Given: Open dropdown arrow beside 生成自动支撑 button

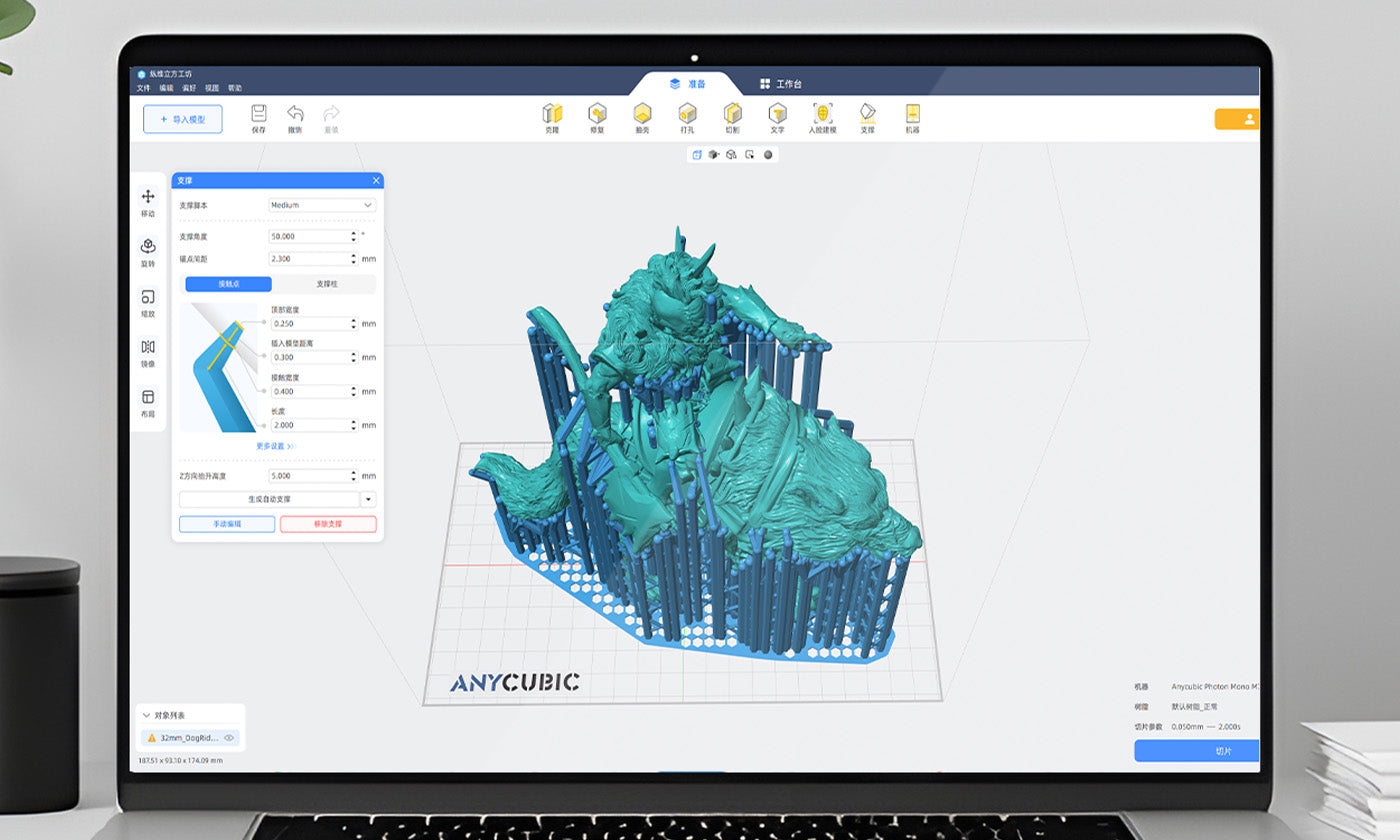Looking at the screenshot, I should click(x=368, y=499).
